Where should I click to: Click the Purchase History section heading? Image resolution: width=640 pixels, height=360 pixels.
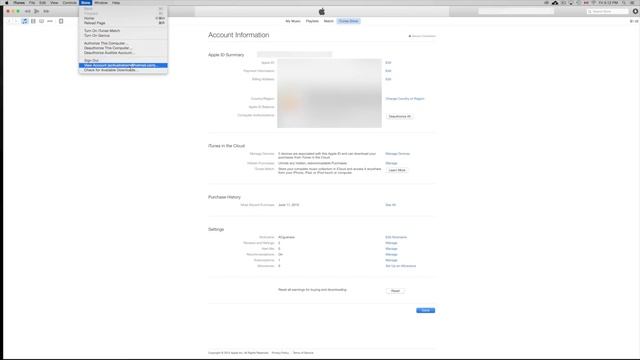tap(224, 197)
